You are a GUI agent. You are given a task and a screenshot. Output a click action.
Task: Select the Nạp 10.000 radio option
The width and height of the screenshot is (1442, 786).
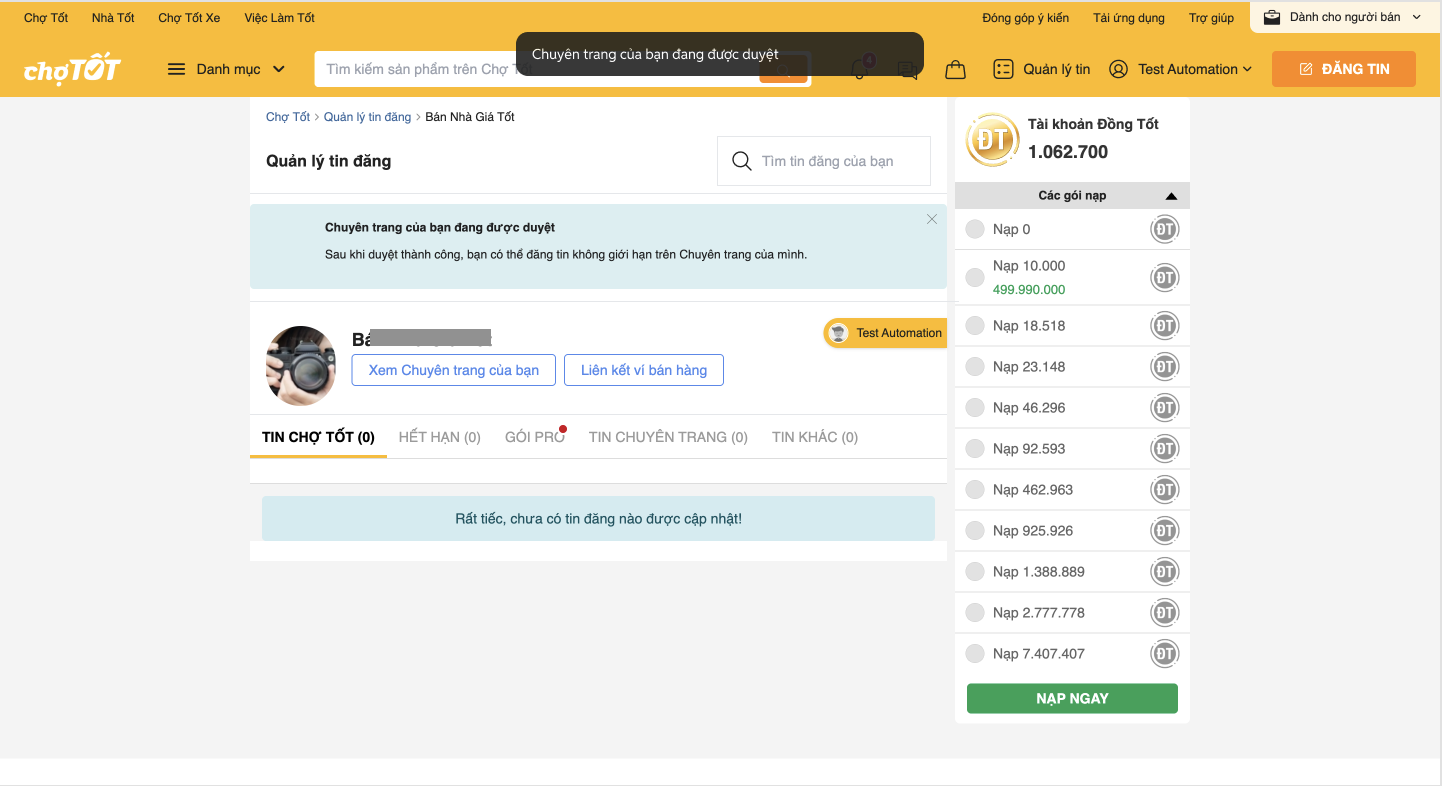(x=975, y=277)
